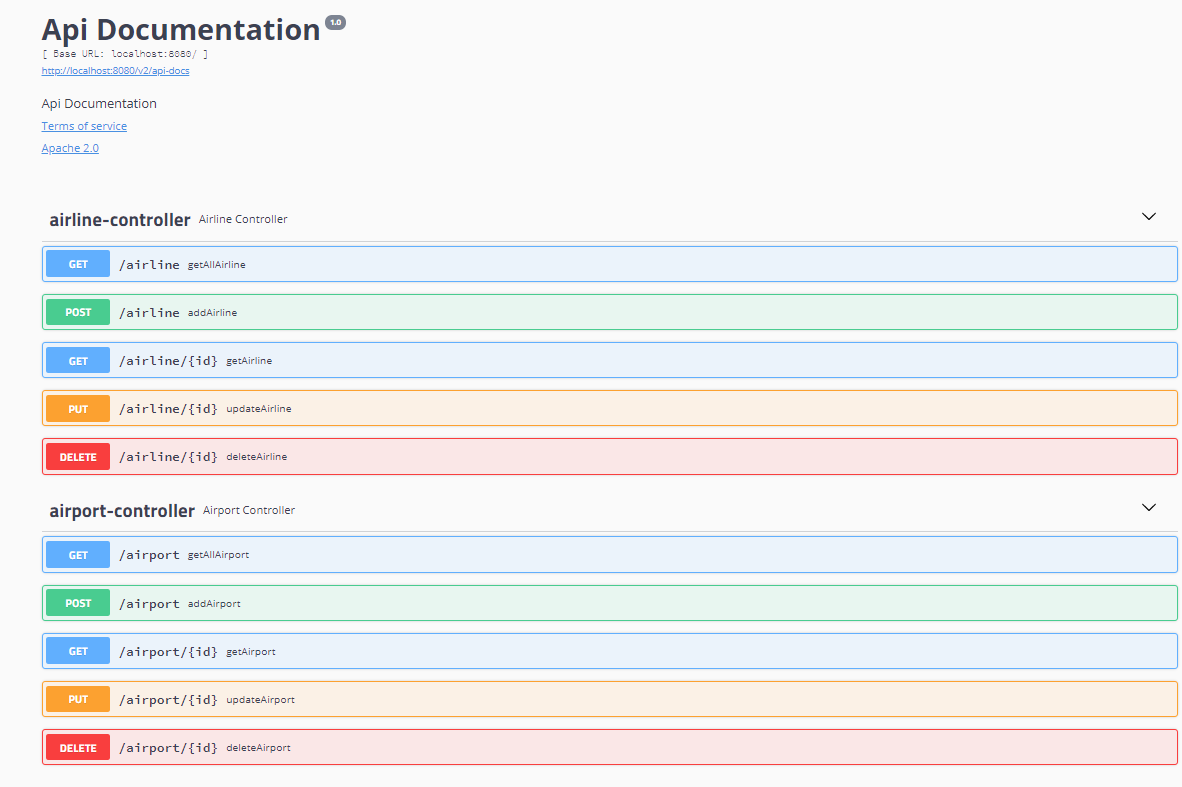Click GET button for getAllAirport
Viewport: 1182px width, 787px height.
(x=78, y=555)
